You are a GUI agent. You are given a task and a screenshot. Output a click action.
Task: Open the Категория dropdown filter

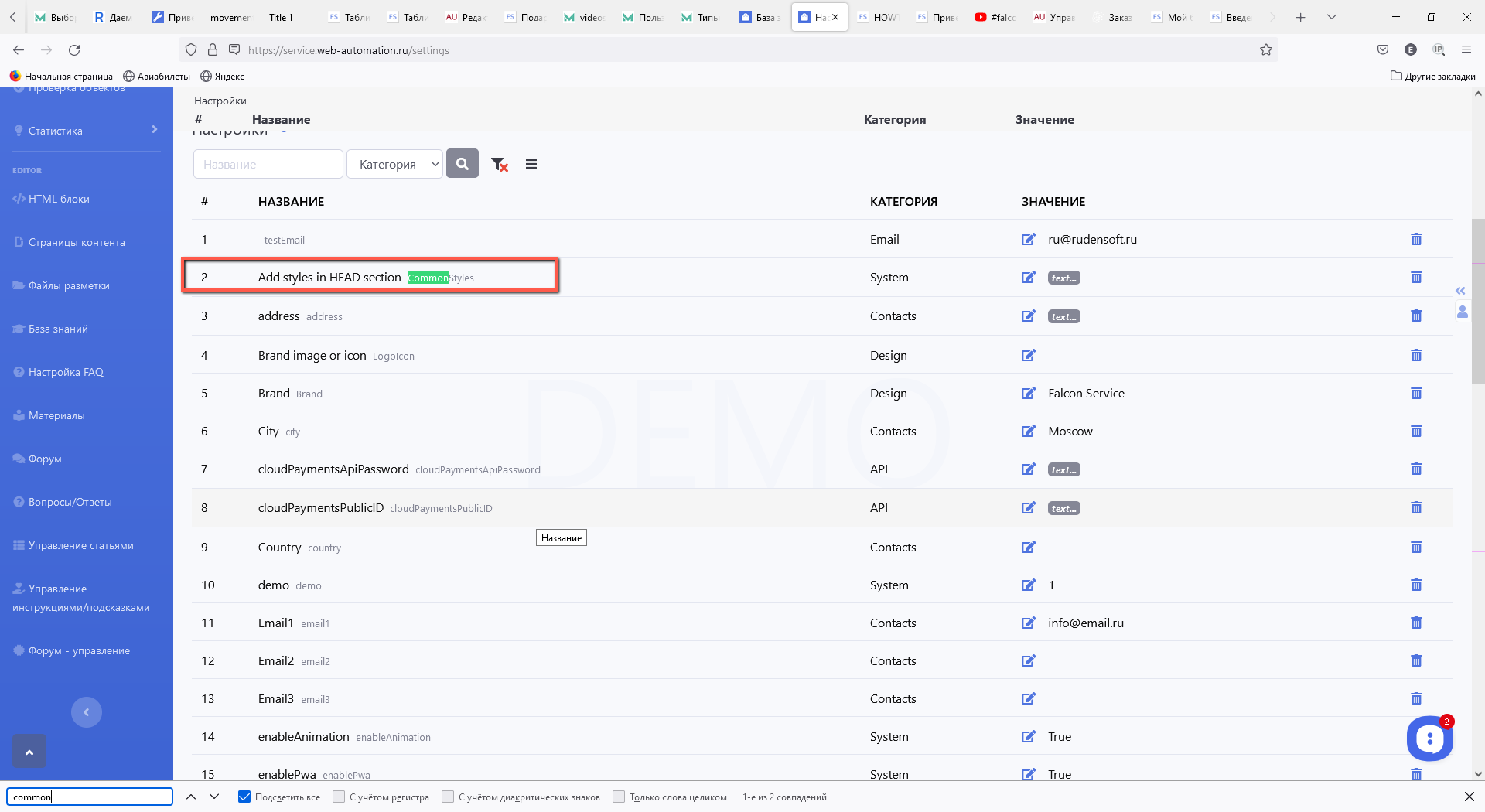[394, 164]
